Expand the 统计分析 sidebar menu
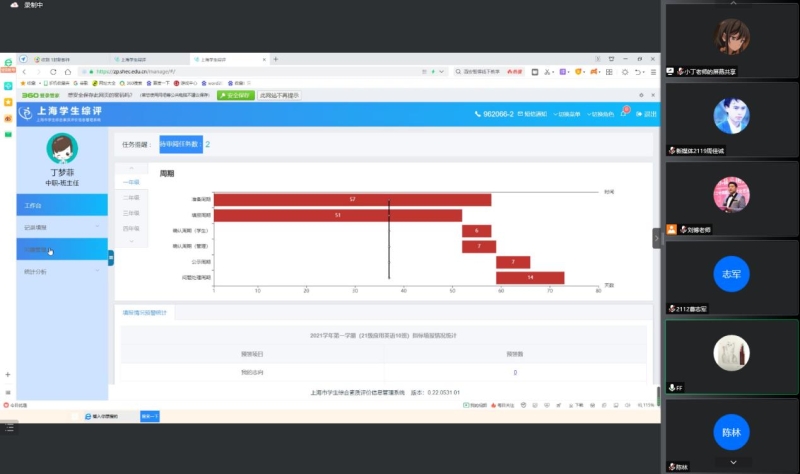800x474 pixels. click(62, 271)
